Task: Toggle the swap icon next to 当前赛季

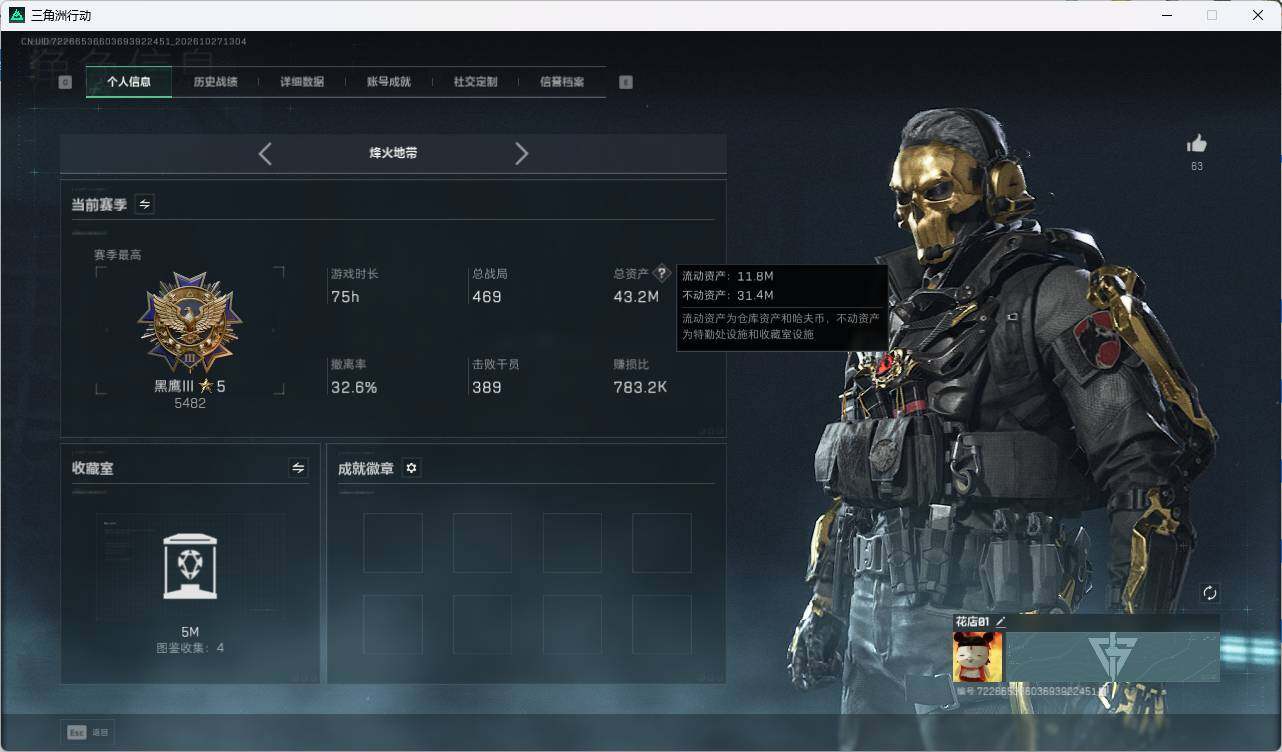Action: point(145,204)
